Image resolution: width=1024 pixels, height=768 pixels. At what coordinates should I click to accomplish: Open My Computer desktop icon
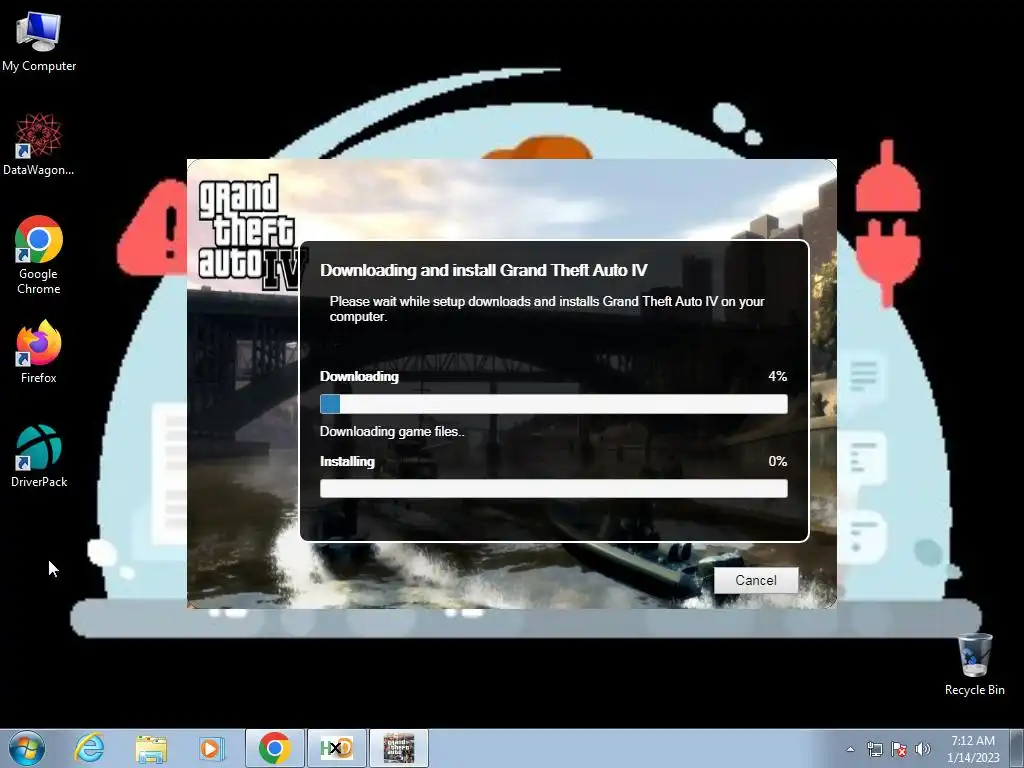coord(39,42)
